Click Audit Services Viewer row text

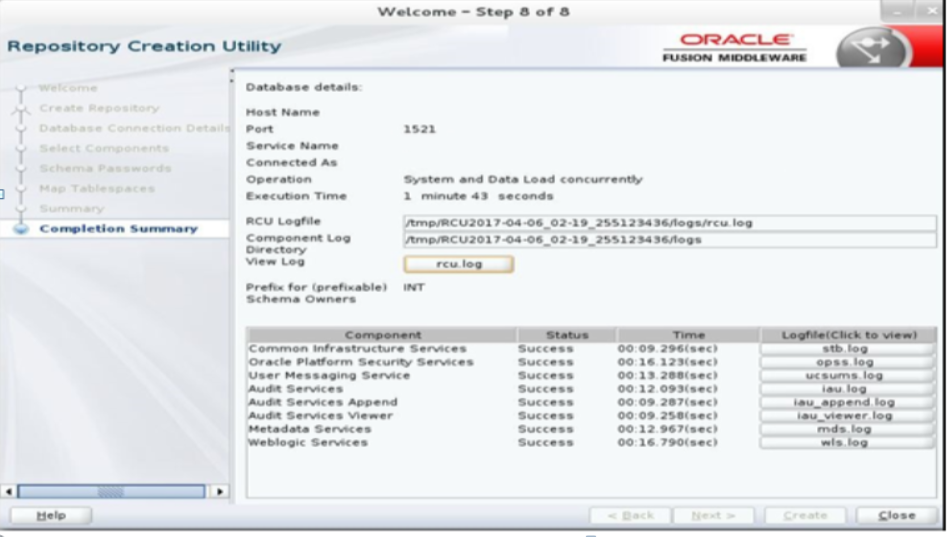[321, 416]
